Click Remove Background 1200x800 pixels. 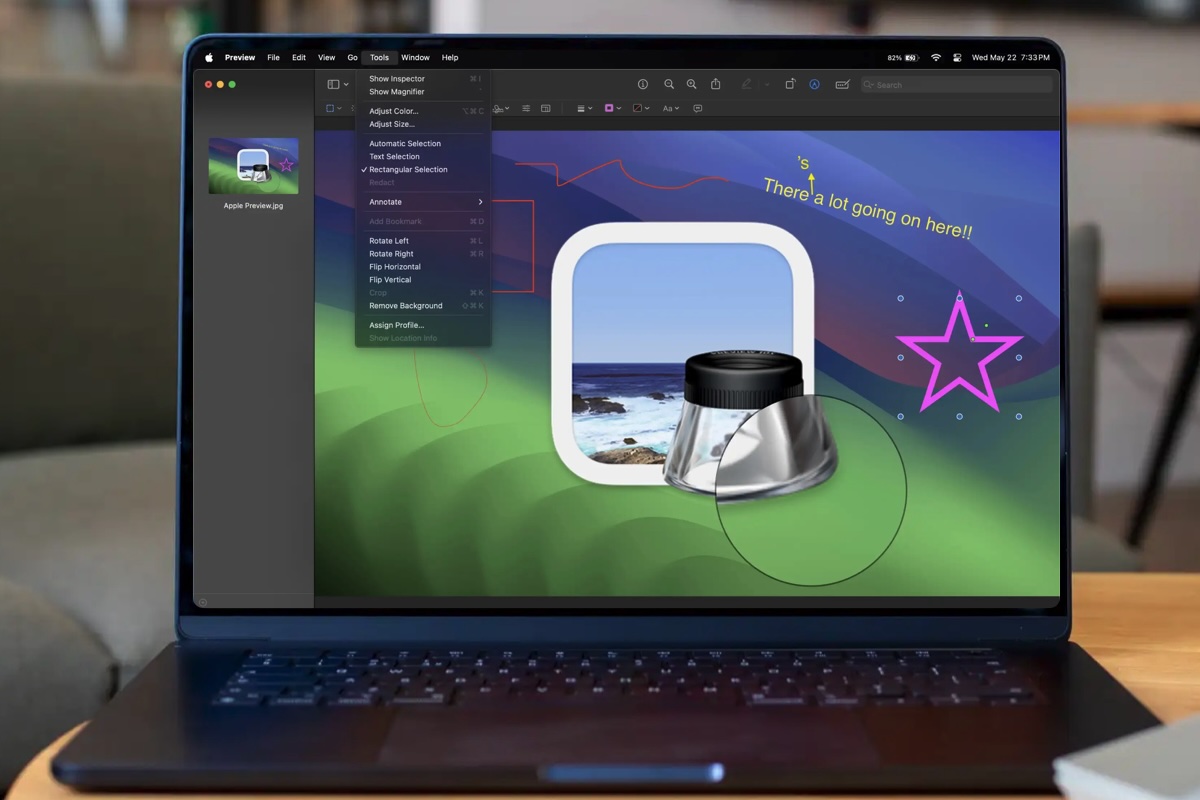[x=405, y=305]
